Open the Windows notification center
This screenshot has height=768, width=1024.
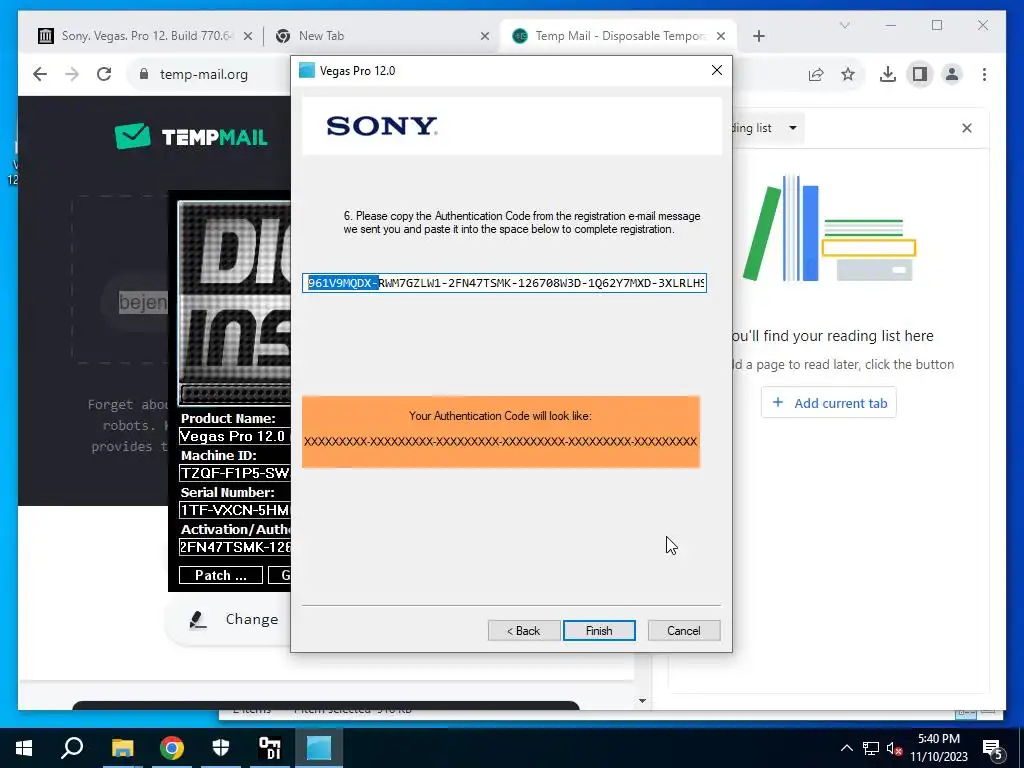[x=992, y=749]
